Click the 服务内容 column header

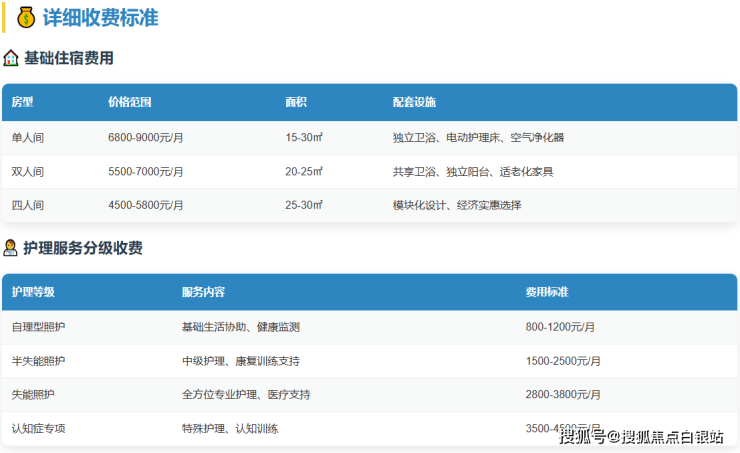(x=203, y=292)
